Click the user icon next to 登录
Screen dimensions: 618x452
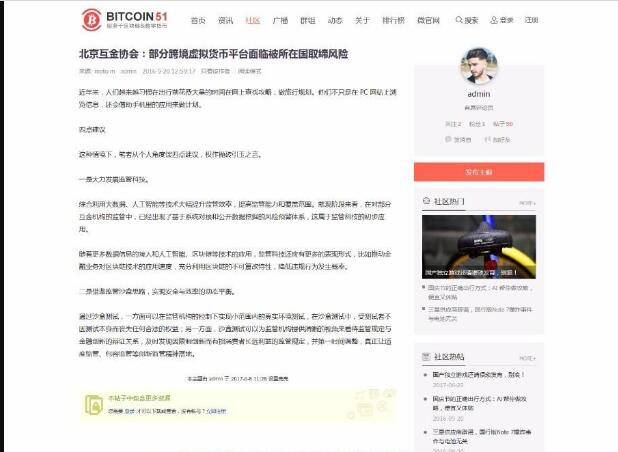[x=493, y=20]
